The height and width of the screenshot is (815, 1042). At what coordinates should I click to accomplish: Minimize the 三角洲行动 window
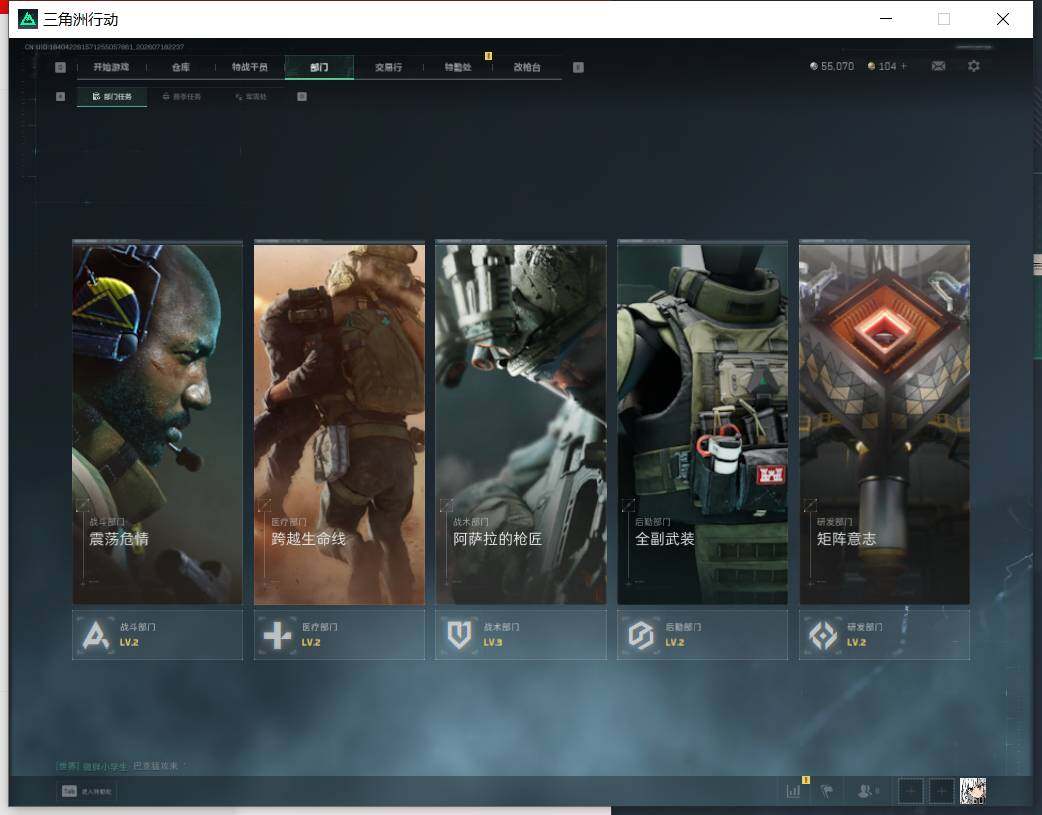[886, 19]
